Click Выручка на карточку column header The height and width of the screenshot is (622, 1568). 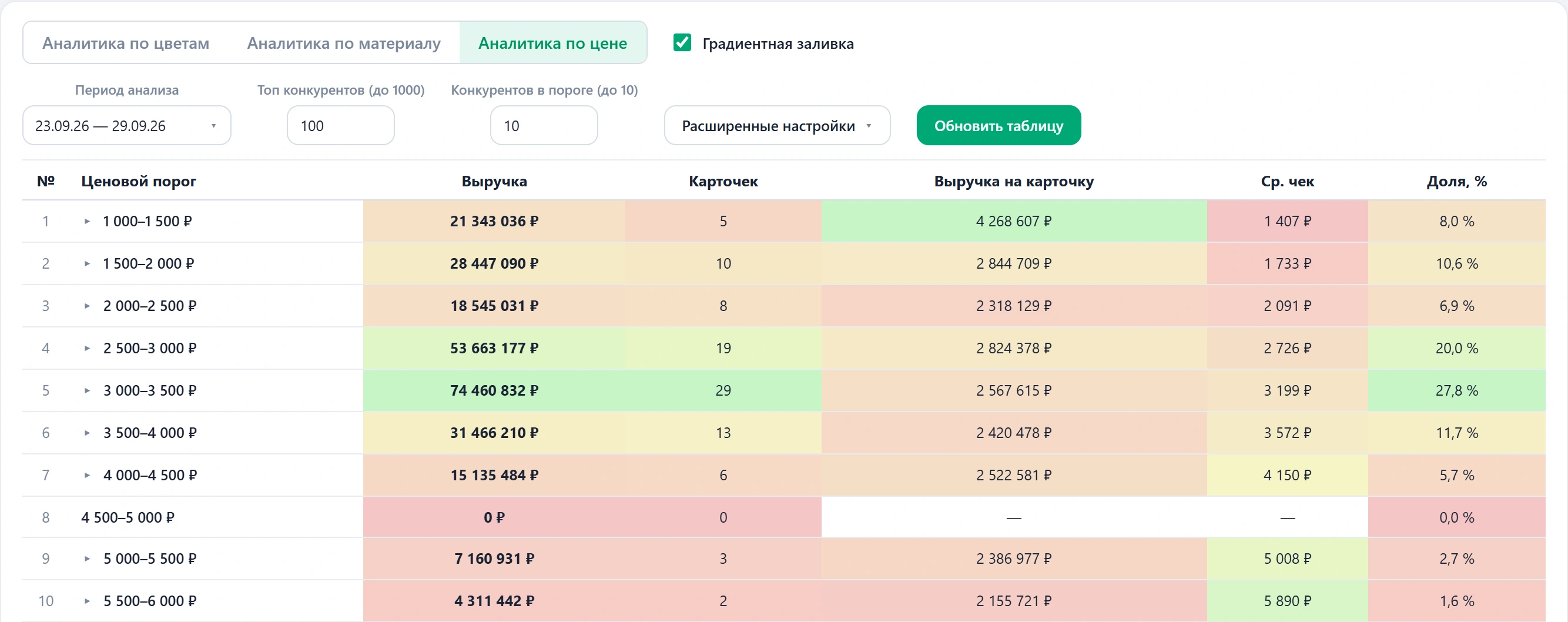click(1014, 181)
